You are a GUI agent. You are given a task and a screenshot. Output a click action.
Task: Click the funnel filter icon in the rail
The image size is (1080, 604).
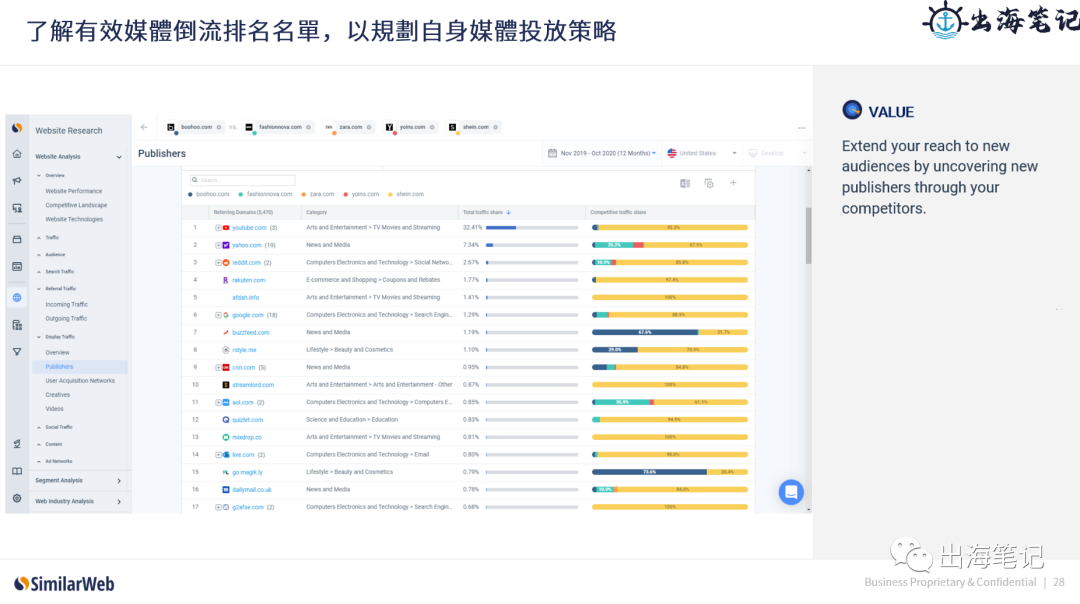tap(16, 351)
